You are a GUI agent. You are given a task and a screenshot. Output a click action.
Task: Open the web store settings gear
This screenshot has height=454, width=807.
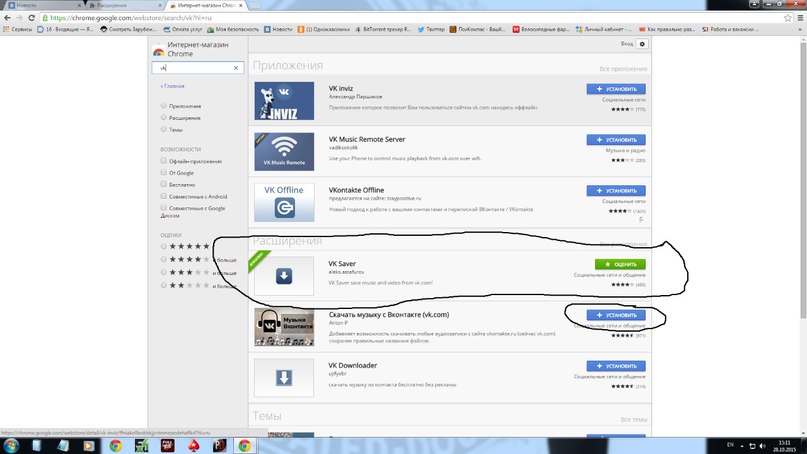click(642, 44)
